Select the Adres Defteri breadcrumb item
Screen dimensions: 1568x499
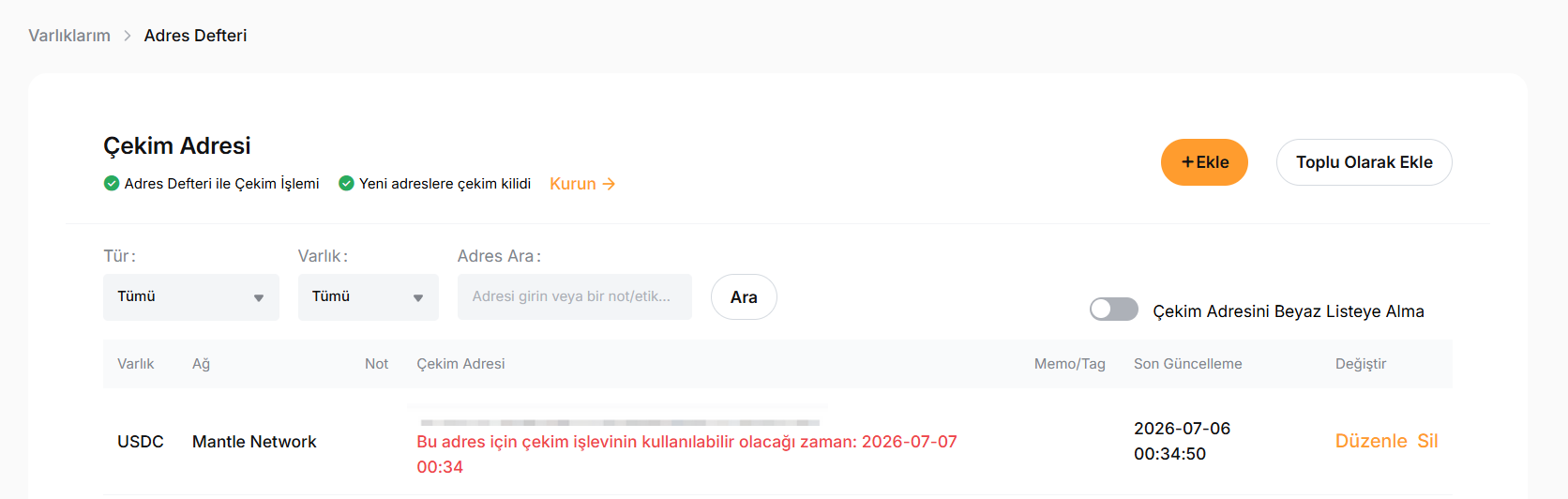click(x=195, y=36)
